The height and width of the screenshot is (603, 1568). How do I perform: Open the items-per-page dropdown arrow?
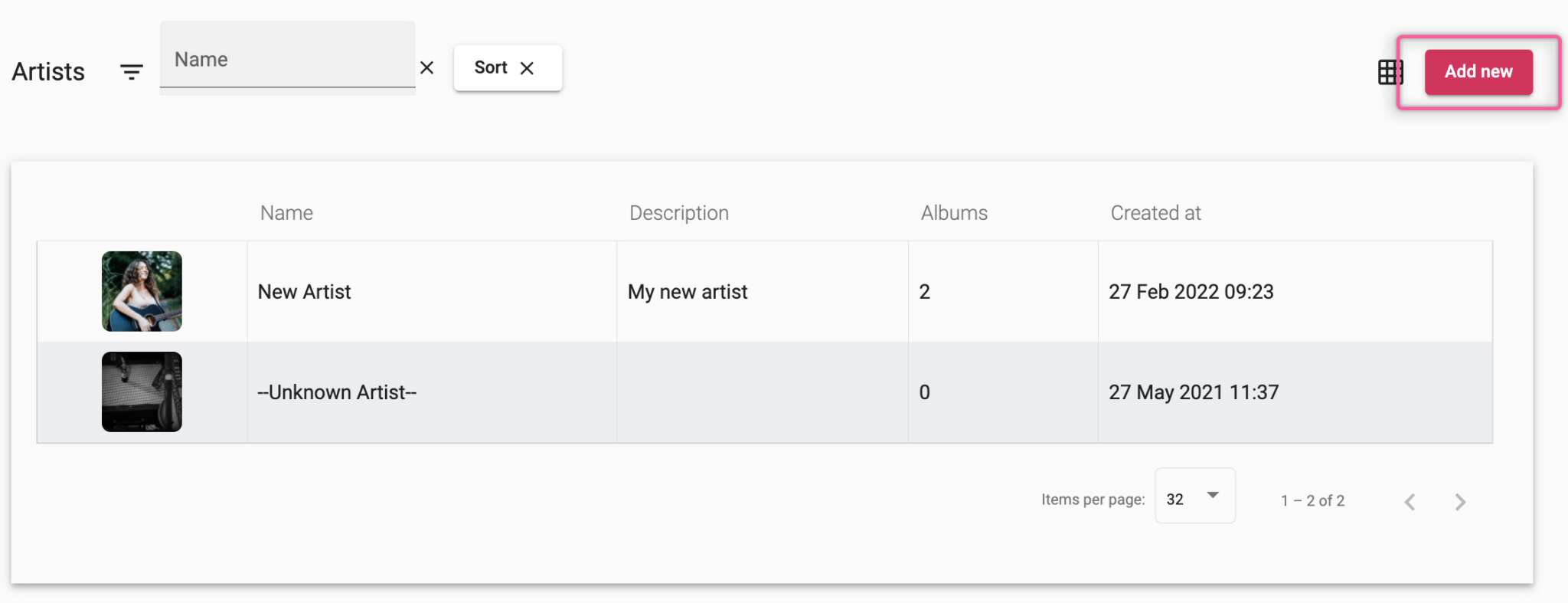click(1212, 495)
